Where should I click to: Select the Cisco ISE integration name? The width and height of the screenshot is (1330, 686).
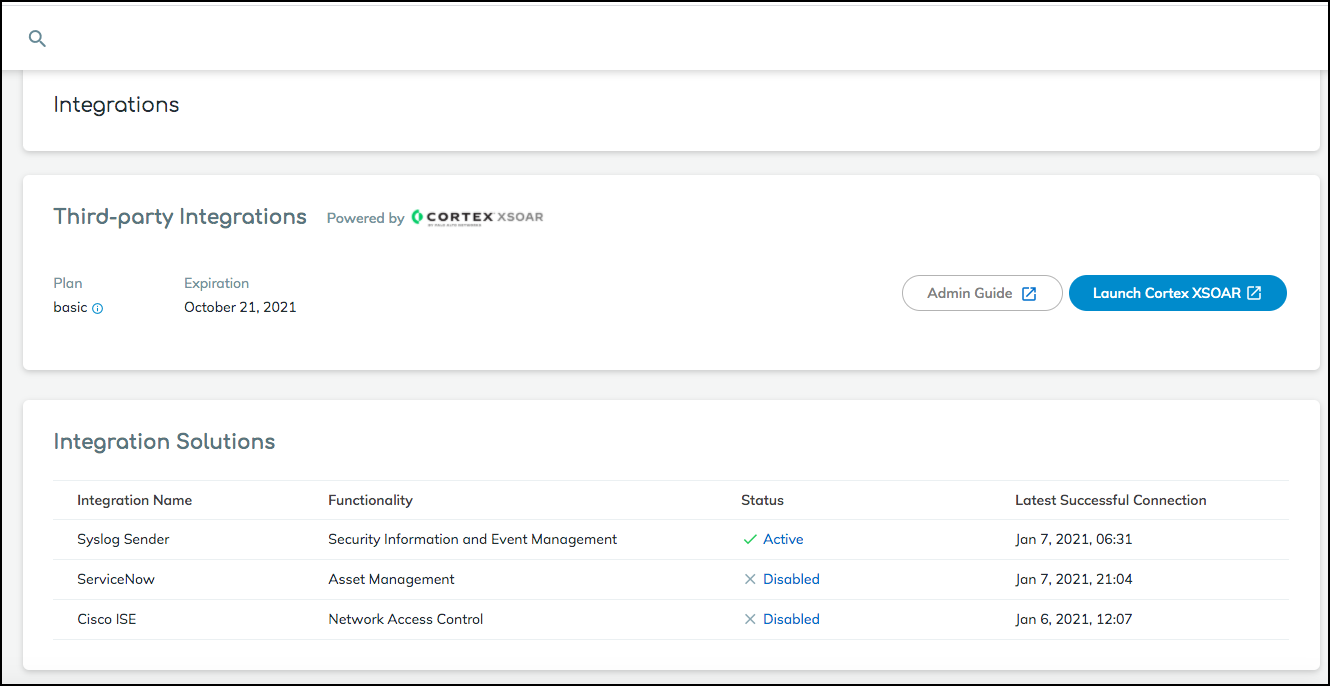coord(106,619)
